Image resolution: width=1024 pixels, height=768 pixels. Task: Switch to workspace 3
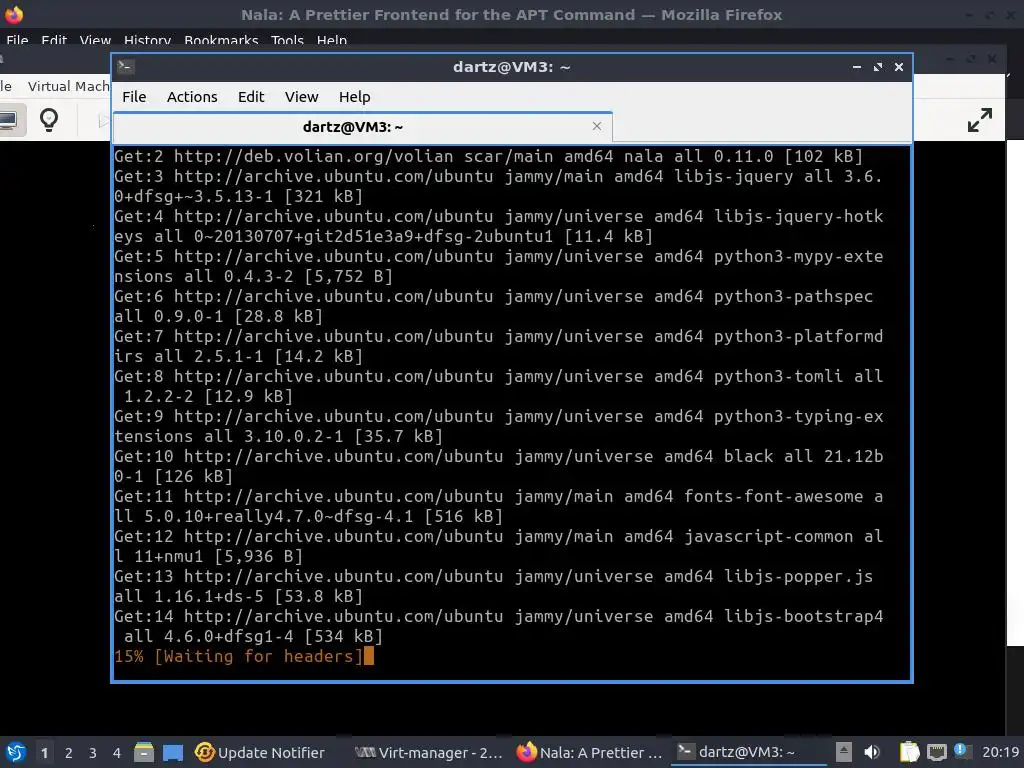click(93, 752)
